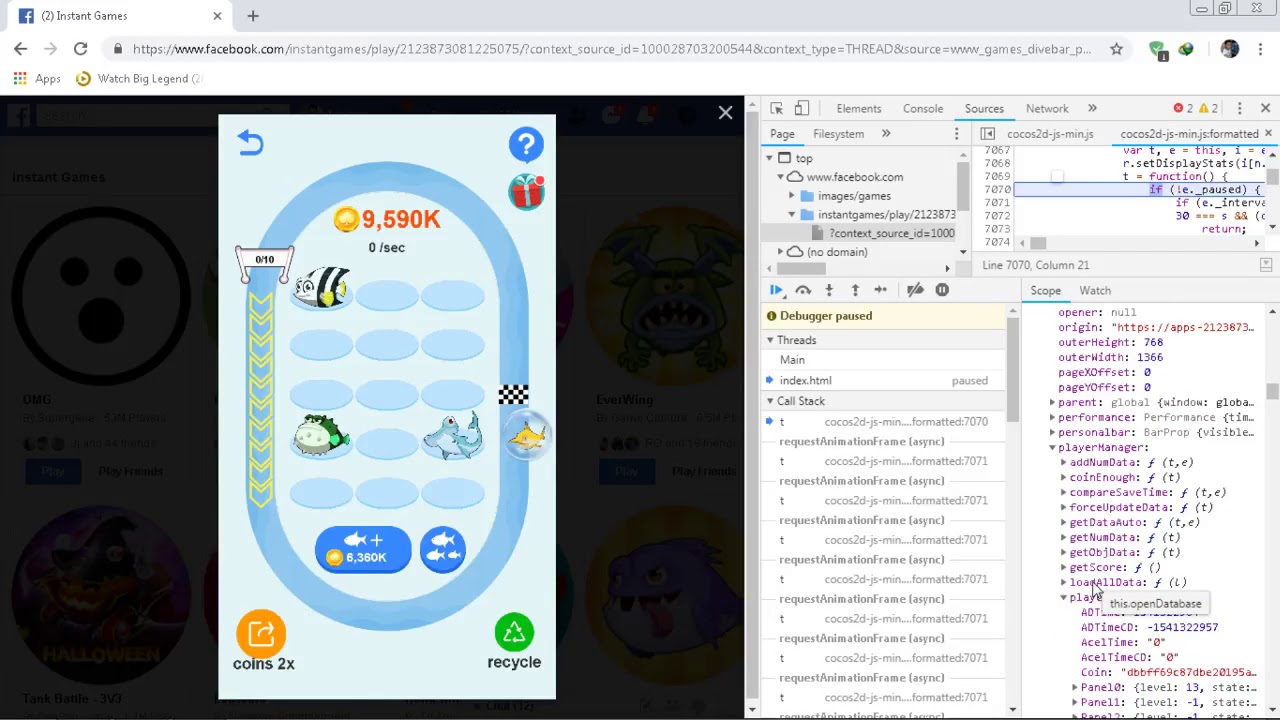Select the inspect element picker tool
The width and height of the screenshot is (1280, 720).
tap(776, 108)
